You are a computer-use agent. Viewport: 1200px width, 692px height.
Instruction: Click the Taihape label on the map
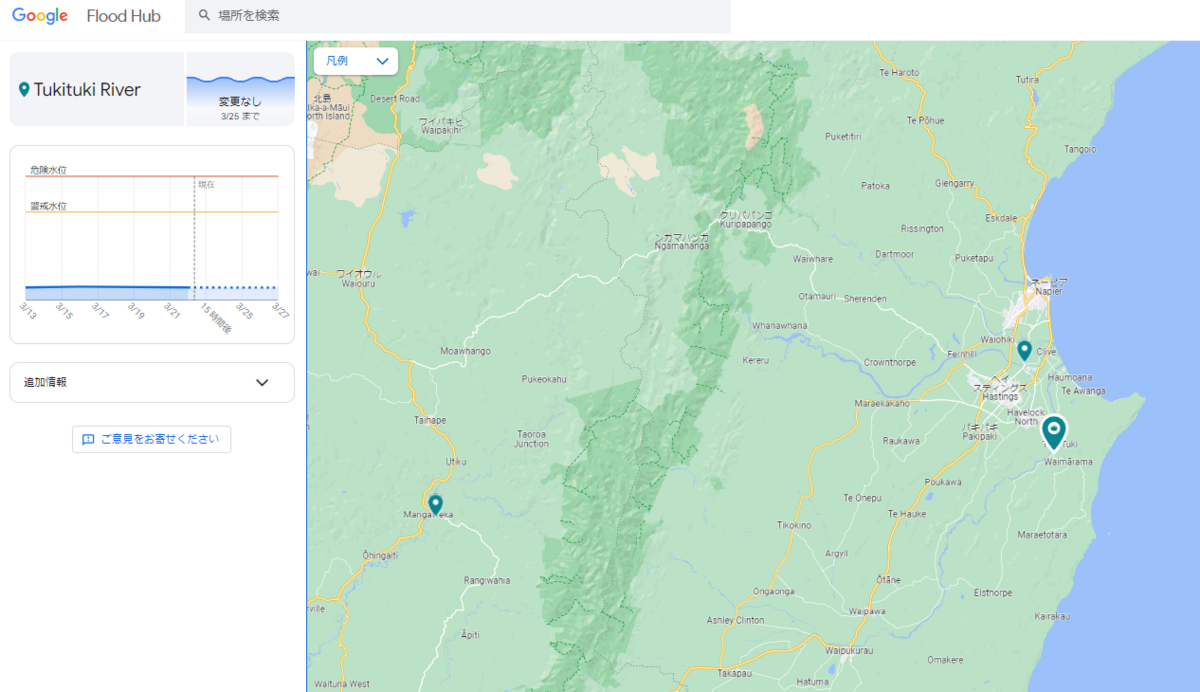pos(430,420)
